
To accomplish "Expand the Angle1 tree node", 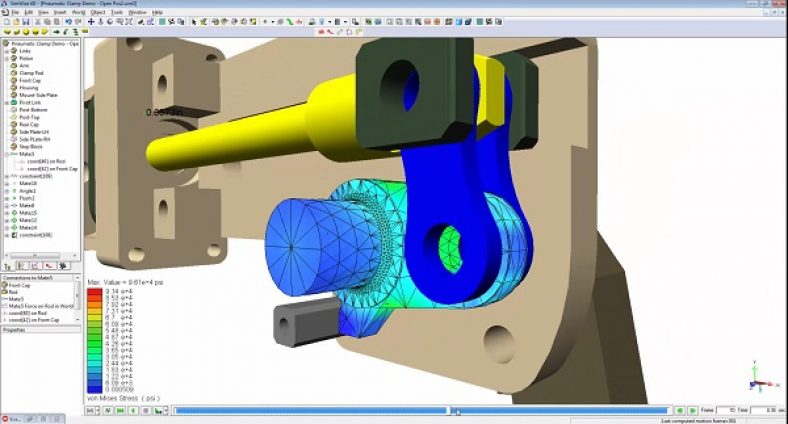I will [7, 191].
